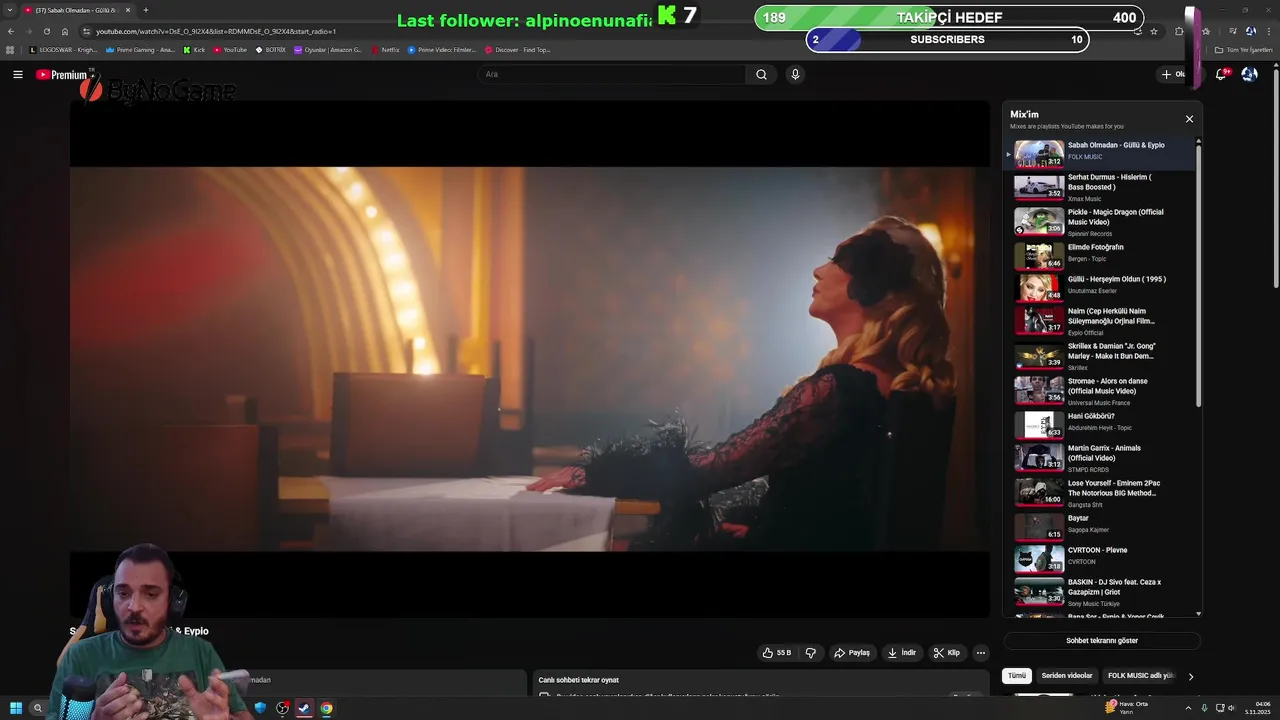The height and width of the screenshot is (720, 1280).
Task: Bookmark this page with the star icon
Action: coord(1154,31)
